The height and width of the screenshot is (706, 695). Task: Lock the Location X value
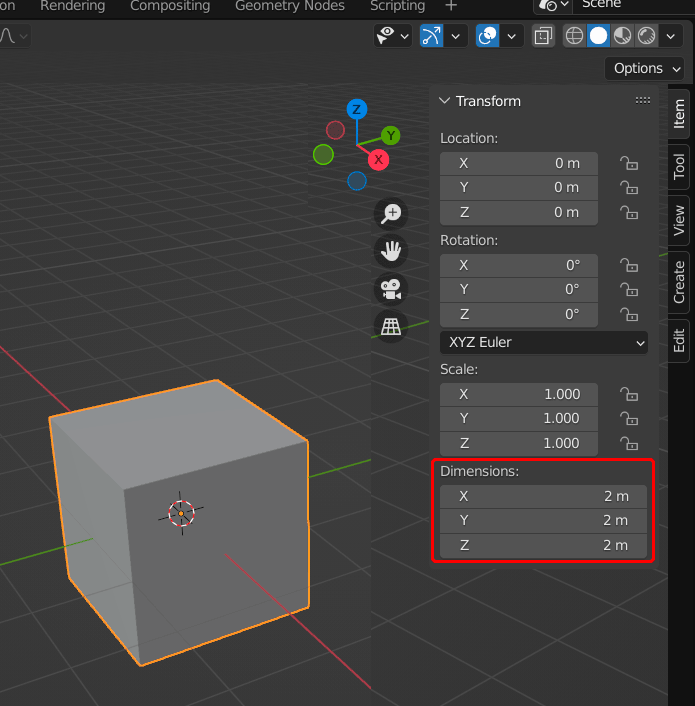629,163
